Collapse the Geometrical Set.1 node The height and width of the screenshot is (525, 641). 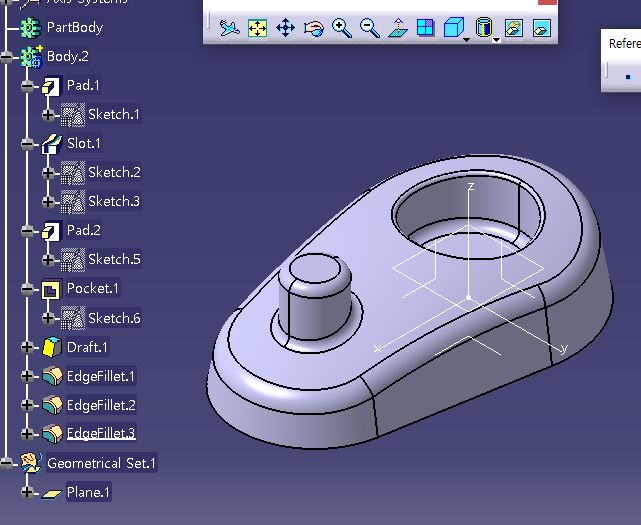(7, 463)
